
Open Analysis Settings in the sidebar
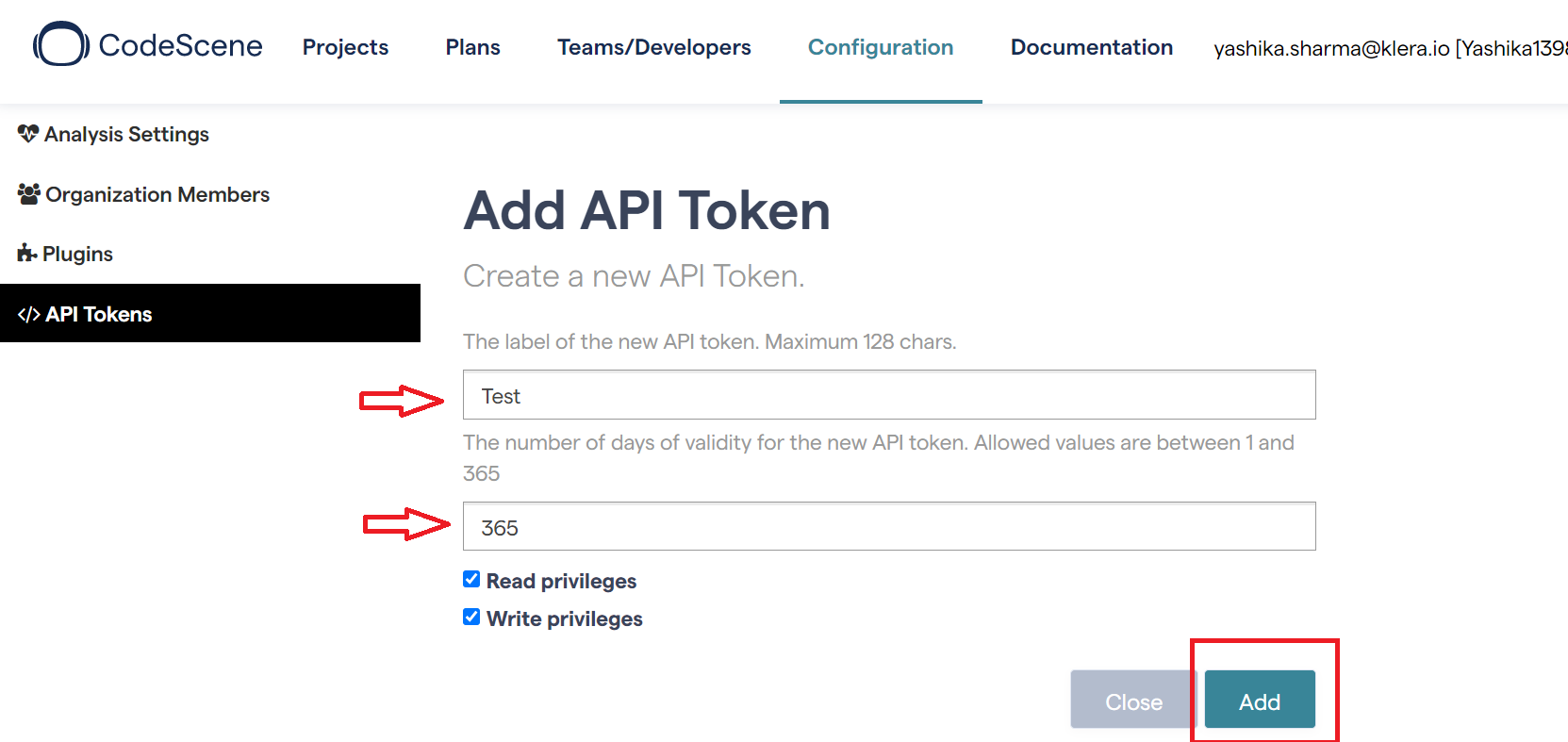[126, 134]
